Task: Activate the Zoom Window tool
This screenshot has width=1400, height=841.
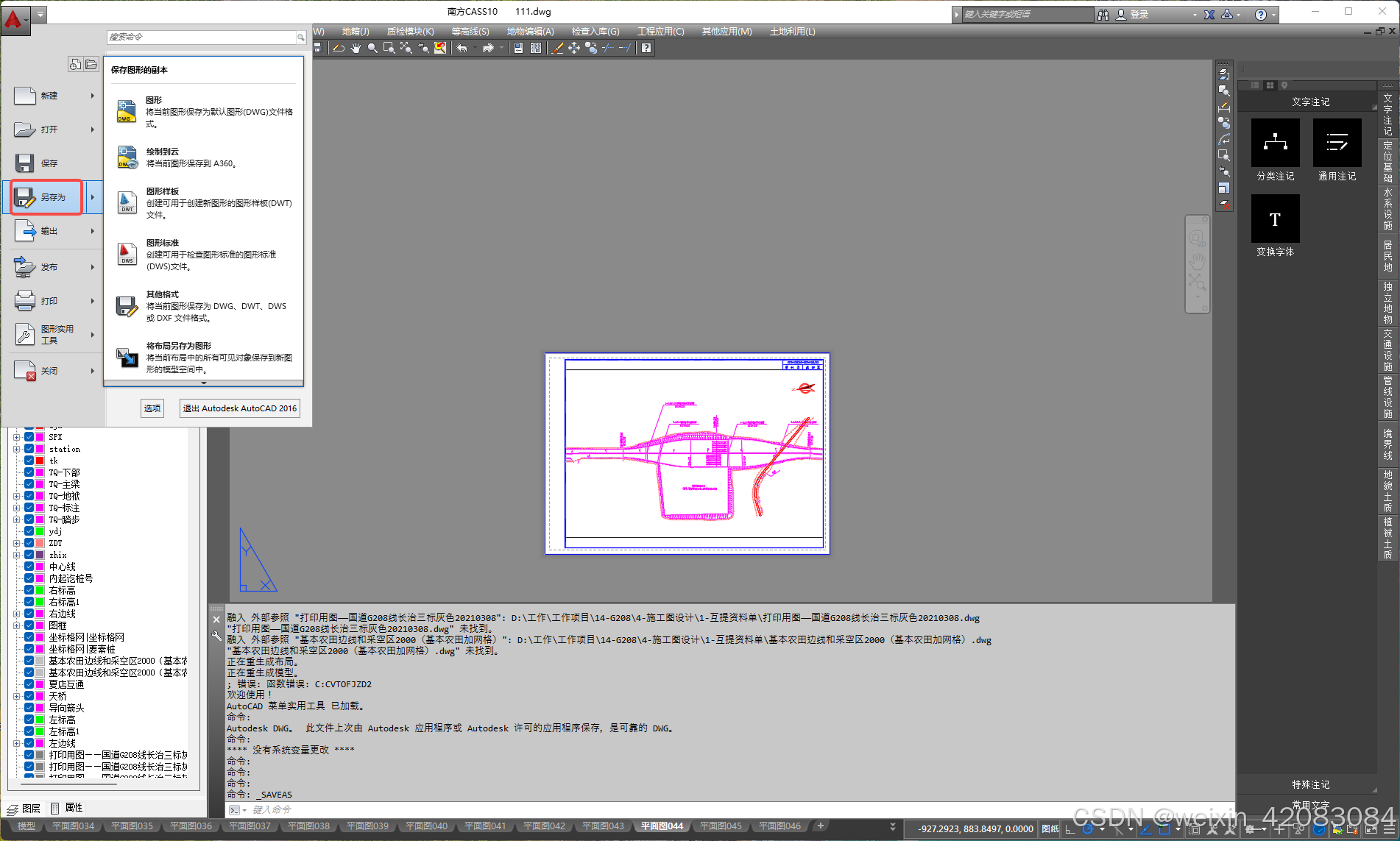Action: tap(389, 48)
